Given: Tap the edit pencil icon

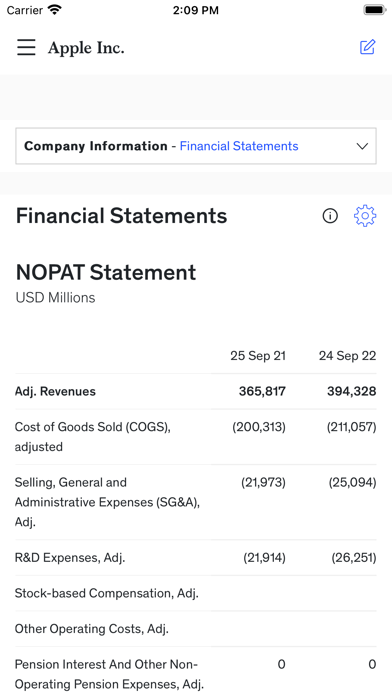Looking at the screenshot, I should click(x=368, y=47).
